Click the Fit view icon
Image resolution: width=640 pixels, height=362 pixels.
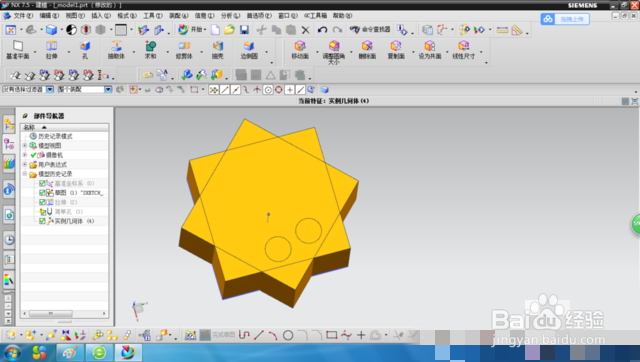[x=11, y=30]
